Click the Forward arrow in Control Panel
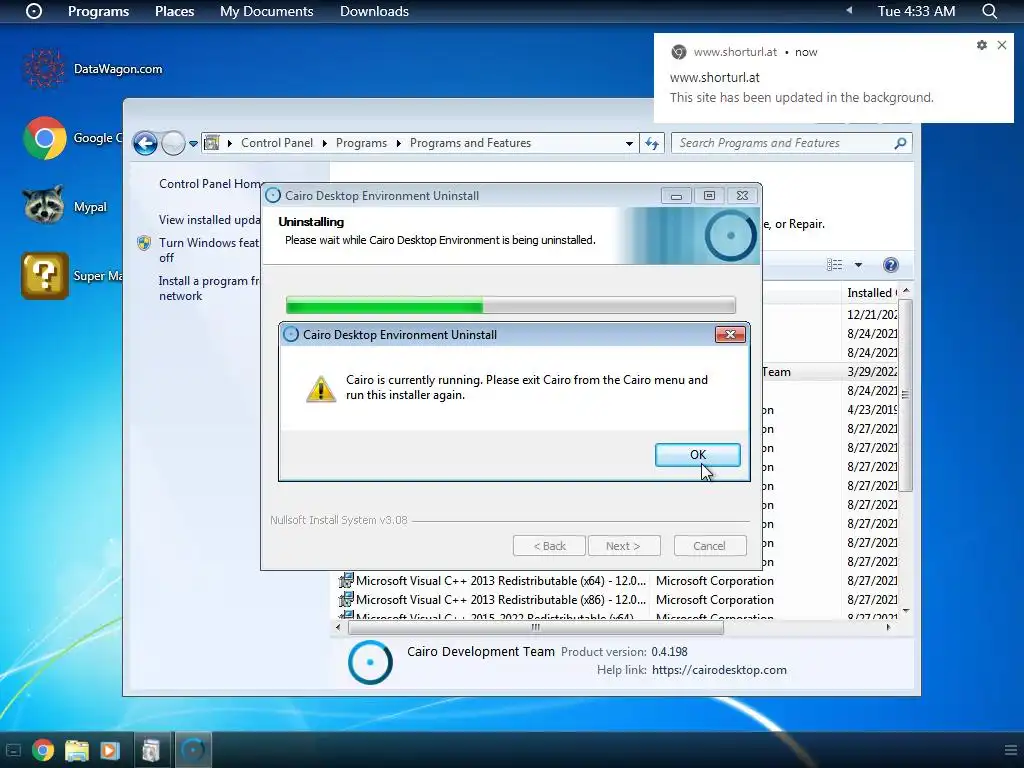This screenshot has width=1024, height=768. [173, 143]
